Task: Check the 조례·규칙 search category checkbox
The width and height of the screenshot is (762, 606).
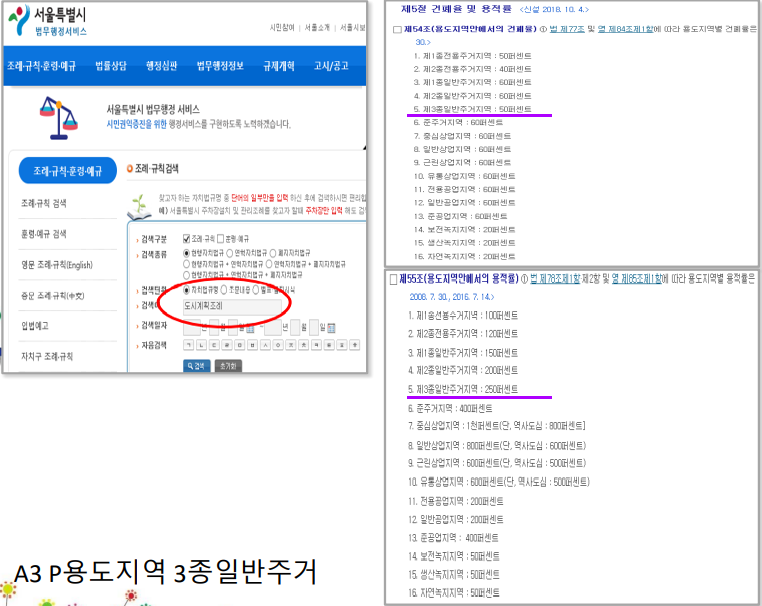Action: tap(186, 239)
